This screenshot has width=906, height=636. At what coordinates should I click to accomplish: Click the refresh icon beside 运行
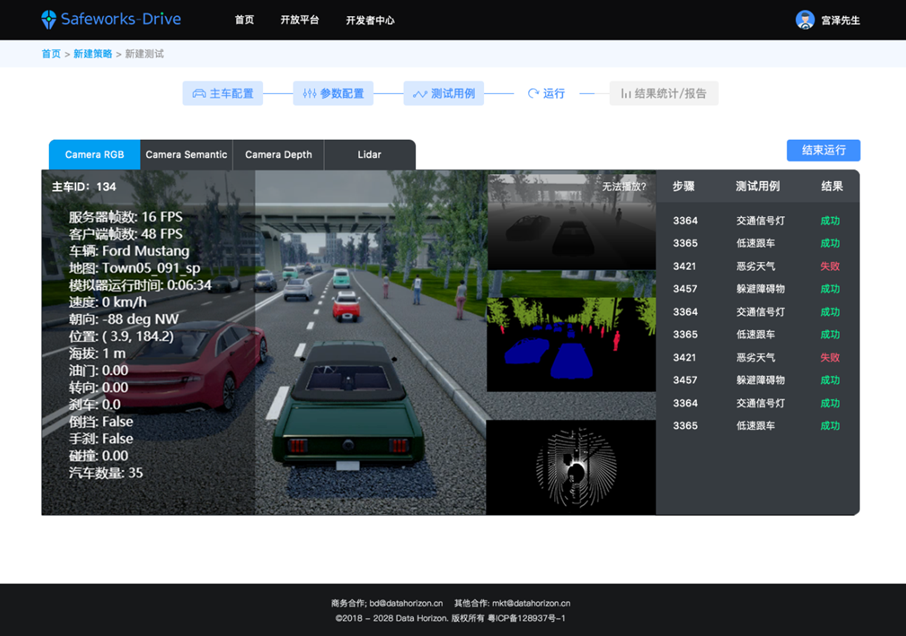point(533,94)
